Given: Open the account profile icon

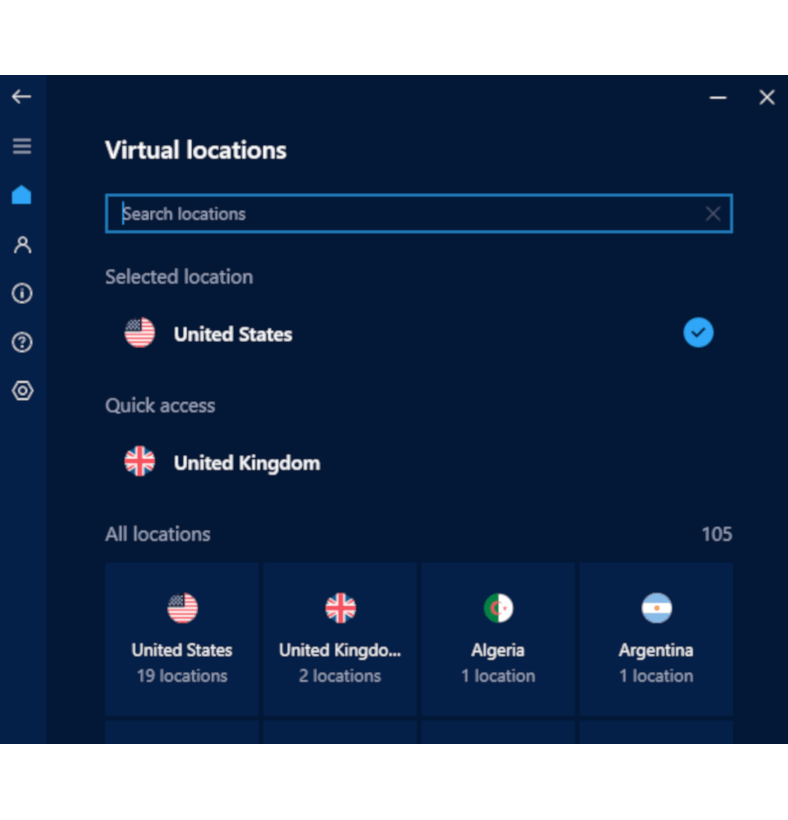Looking at the screenshot, I should (22, 244).
